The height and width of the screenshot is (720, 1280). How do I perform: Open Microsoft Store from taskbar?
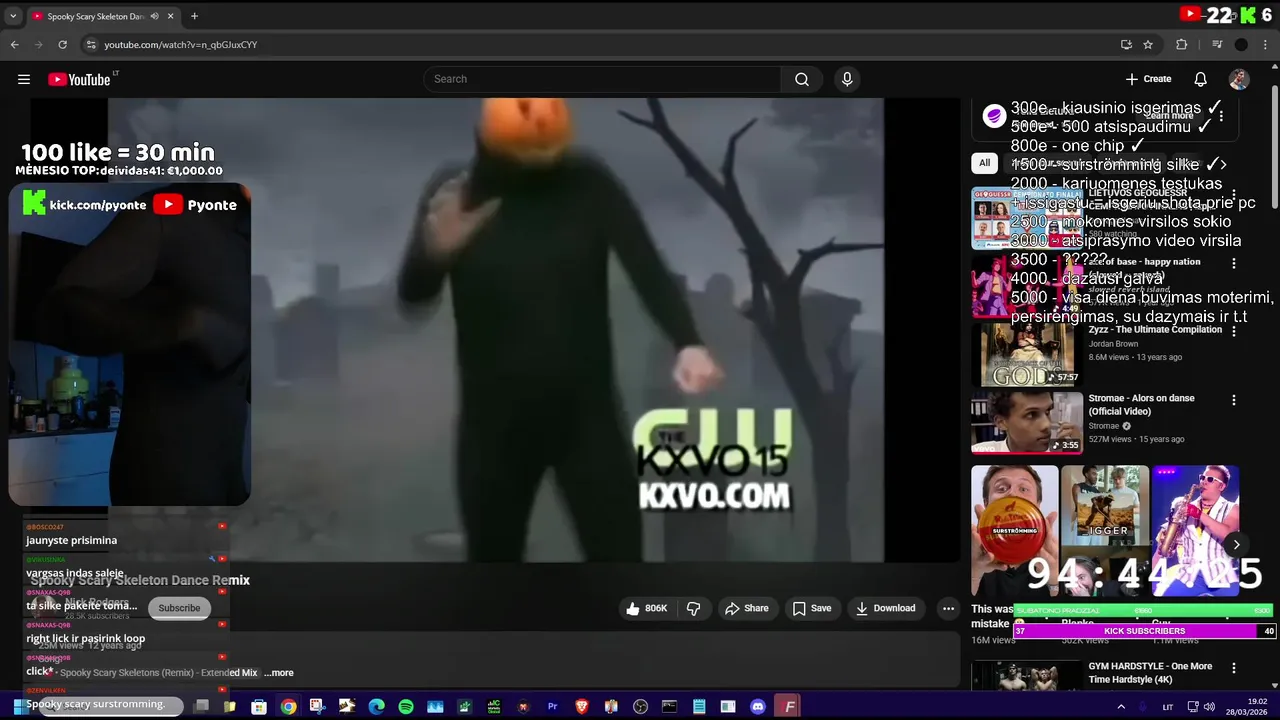[259, 707]
